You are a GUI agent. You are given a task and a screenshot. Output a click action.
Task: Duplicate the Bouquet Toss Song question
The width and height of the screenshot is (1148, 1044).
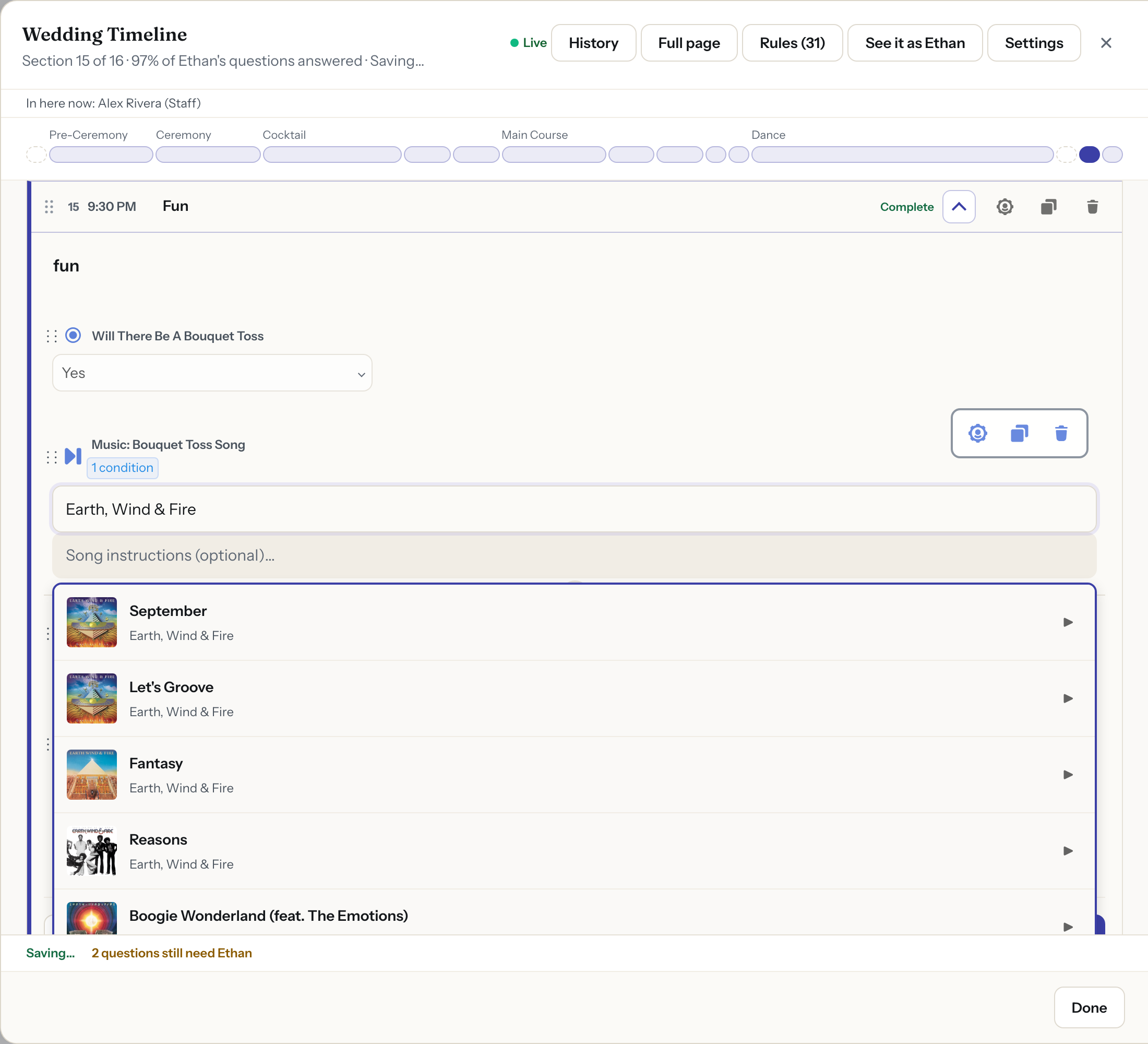point(1019,433)
